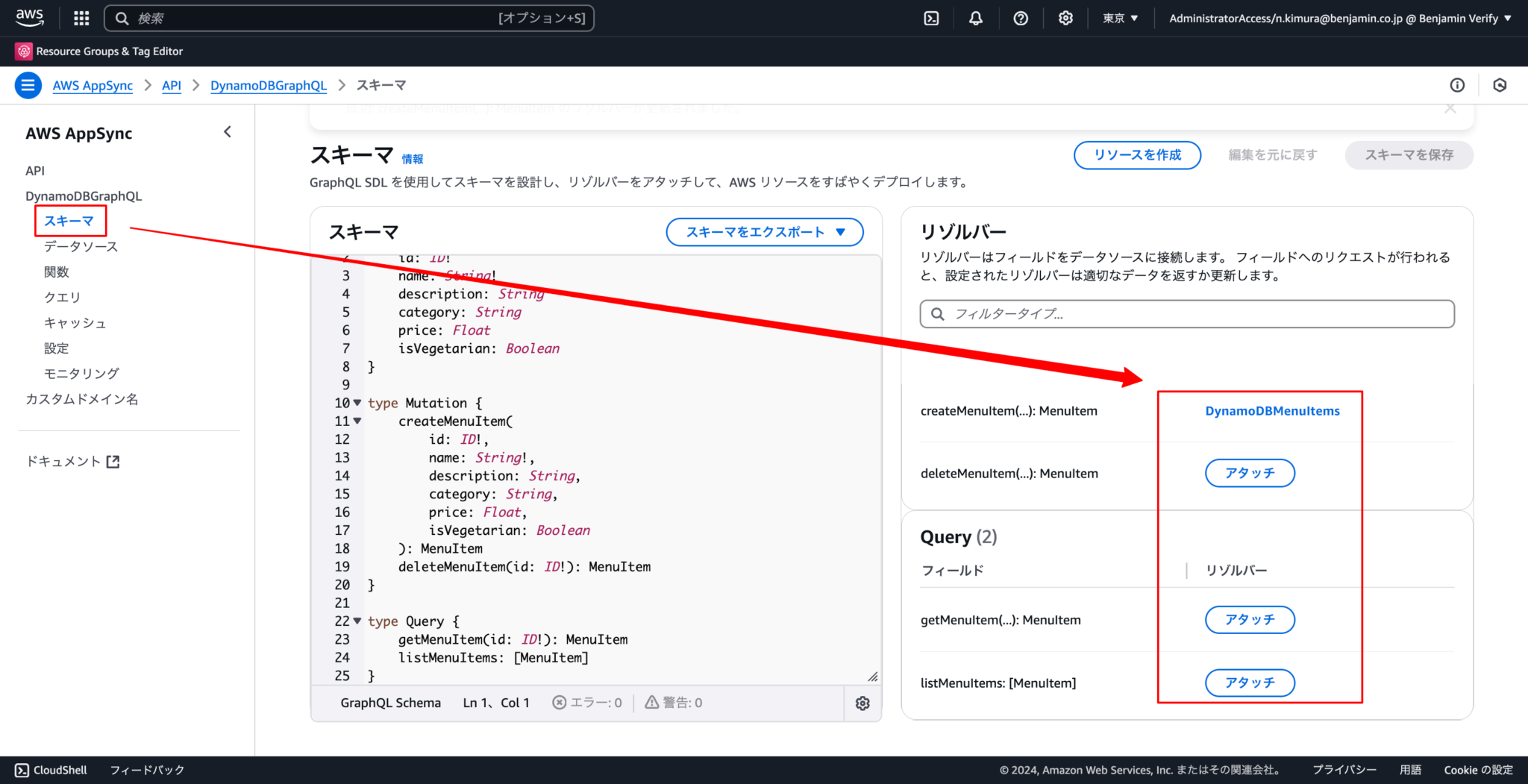The height and width of the screenshot is (784, 1528).
Task: Click the Resource Groups & Tag Editor icon
Action: pos(23,51)
